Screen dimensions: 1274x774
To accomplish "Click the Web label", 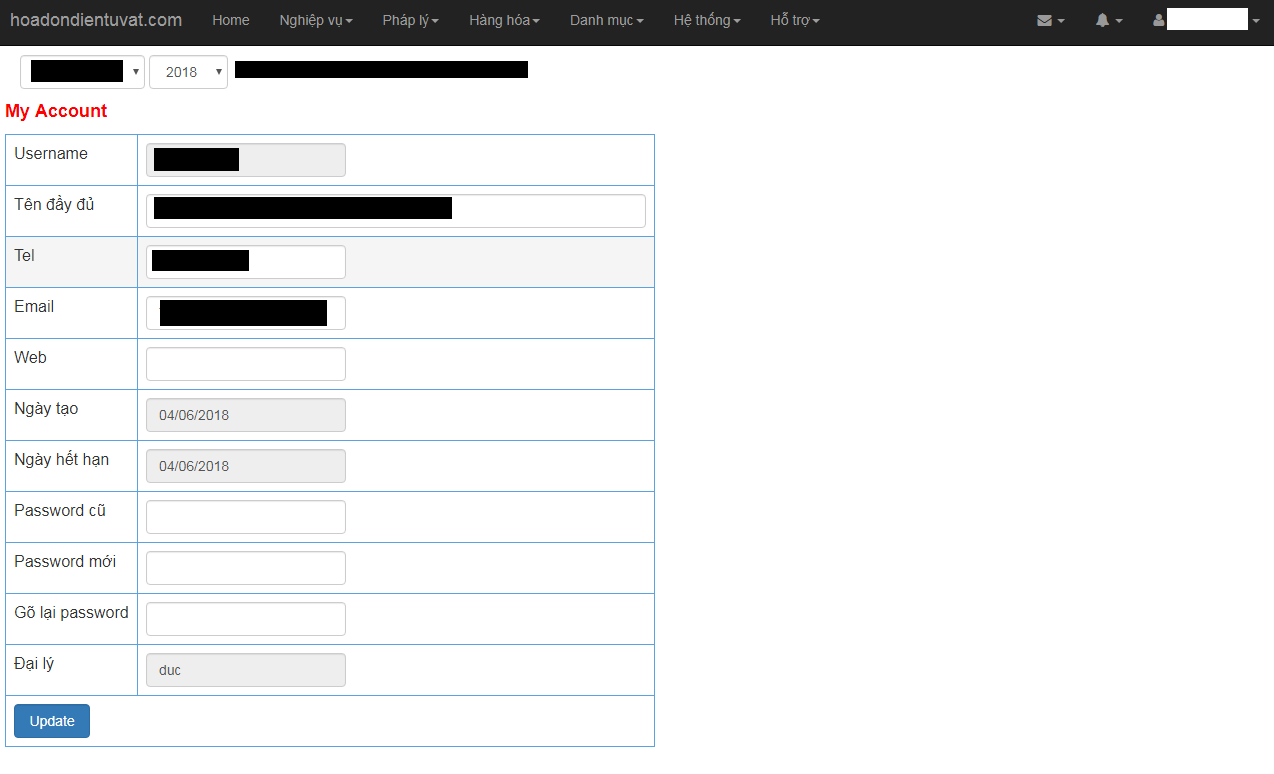I will tap(30, 357).
